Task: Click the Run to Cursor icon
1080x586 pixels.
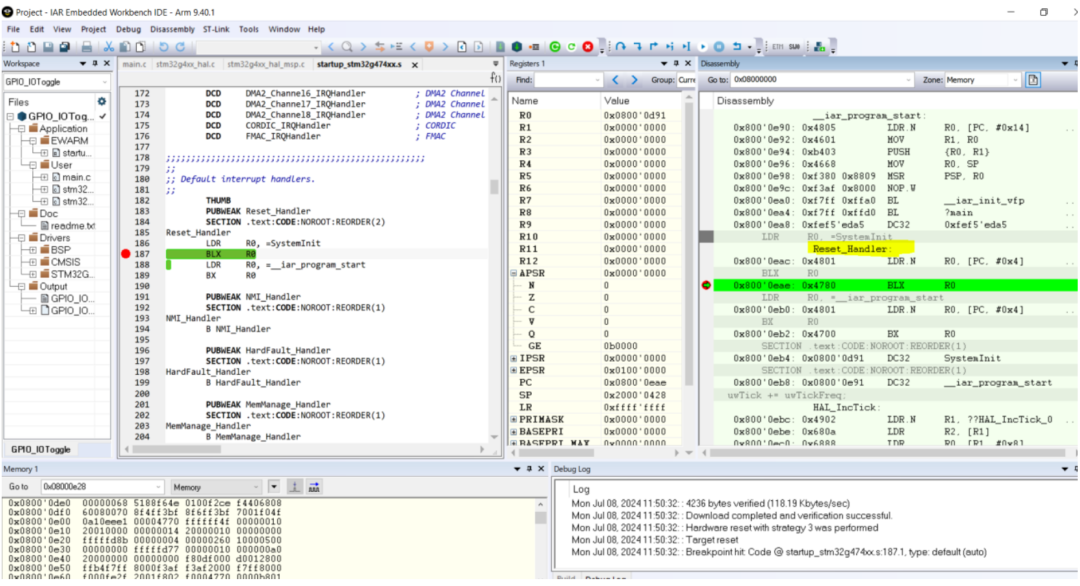Action: [687, 47]
